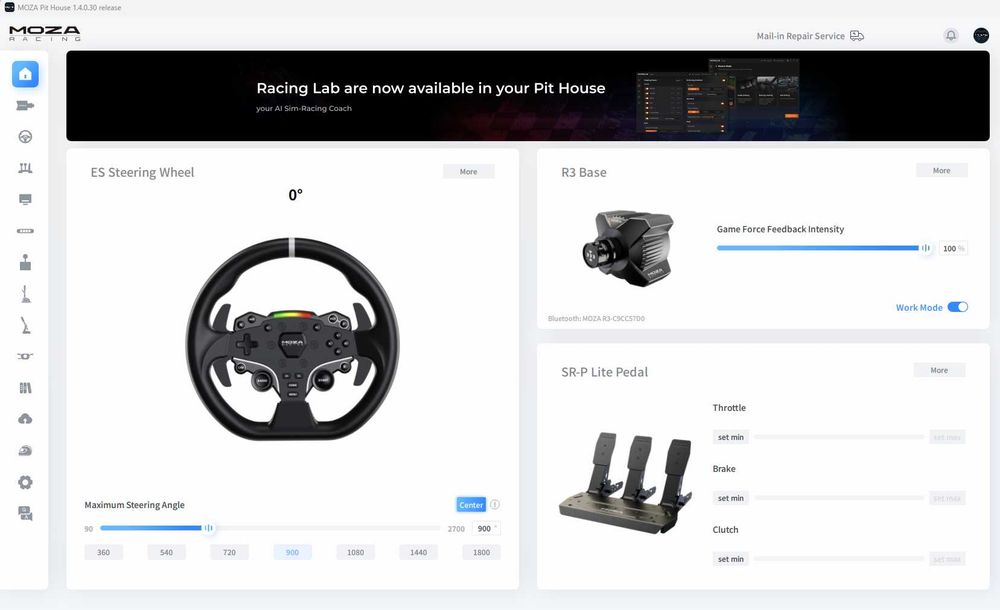
Task: Set min for Brake pedal
Action: (x=731, y=498)
